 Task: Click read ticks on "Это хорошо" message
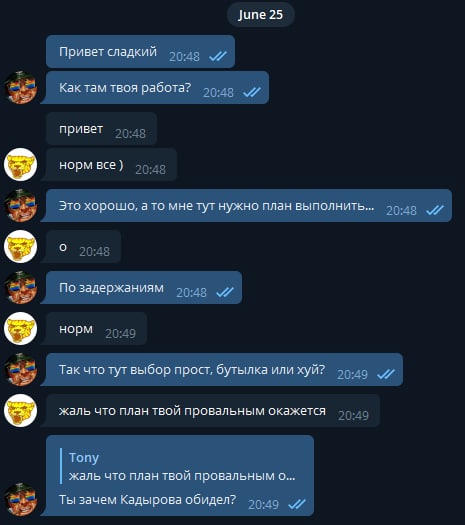(435, 210)
